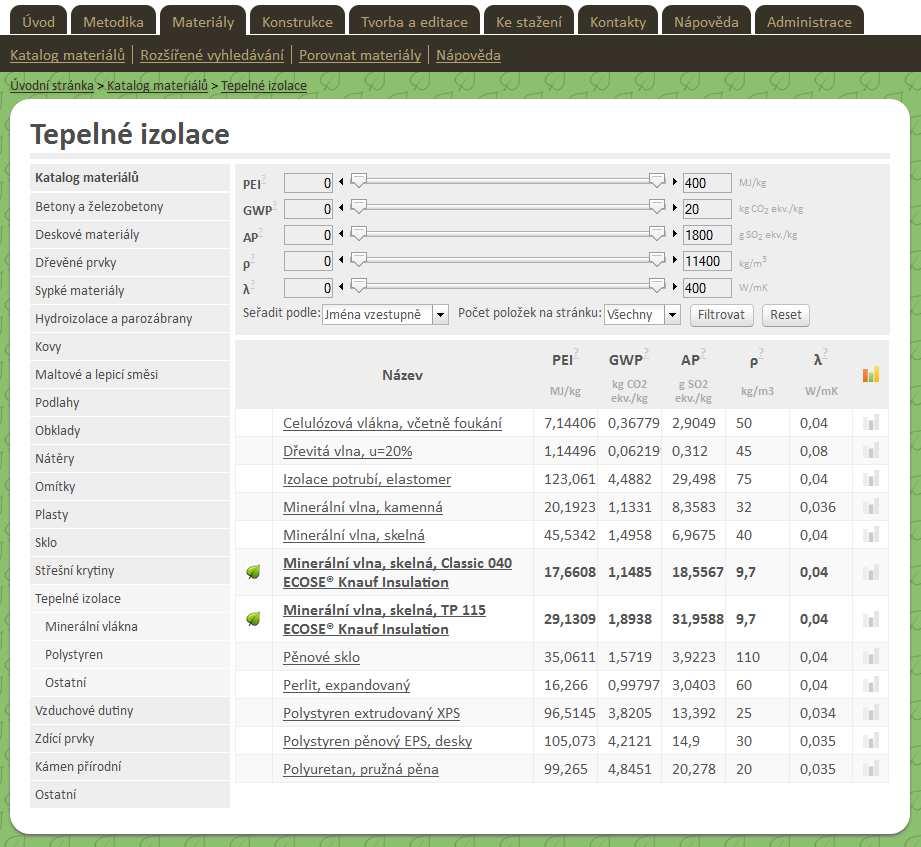The image size is (921, 847).
Task: Select Minerální vlákna subcategory
Action: point(130,627)
